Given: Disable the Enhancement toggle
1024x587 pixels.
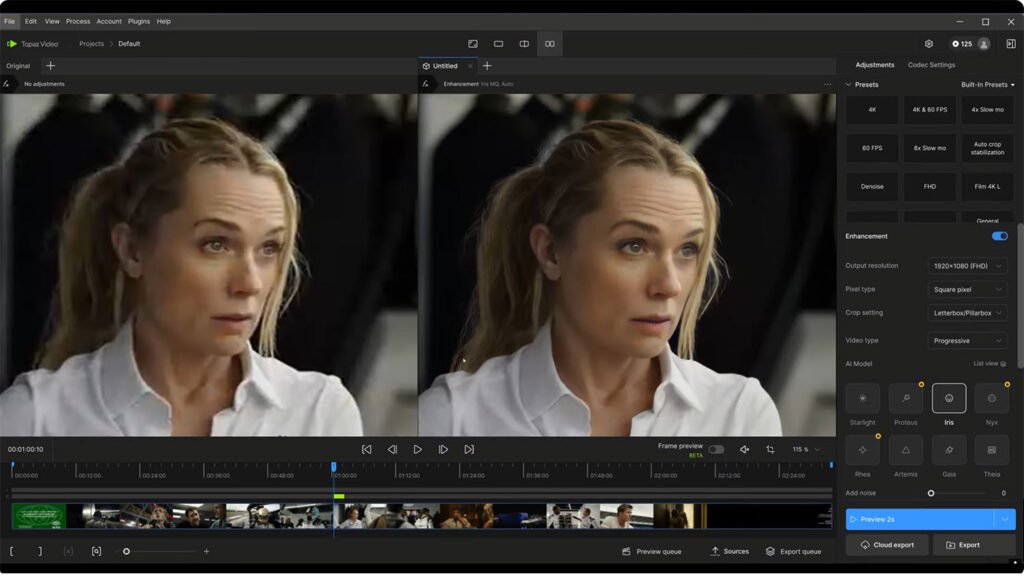Looking at the screenshot, I should pos(999,236).
